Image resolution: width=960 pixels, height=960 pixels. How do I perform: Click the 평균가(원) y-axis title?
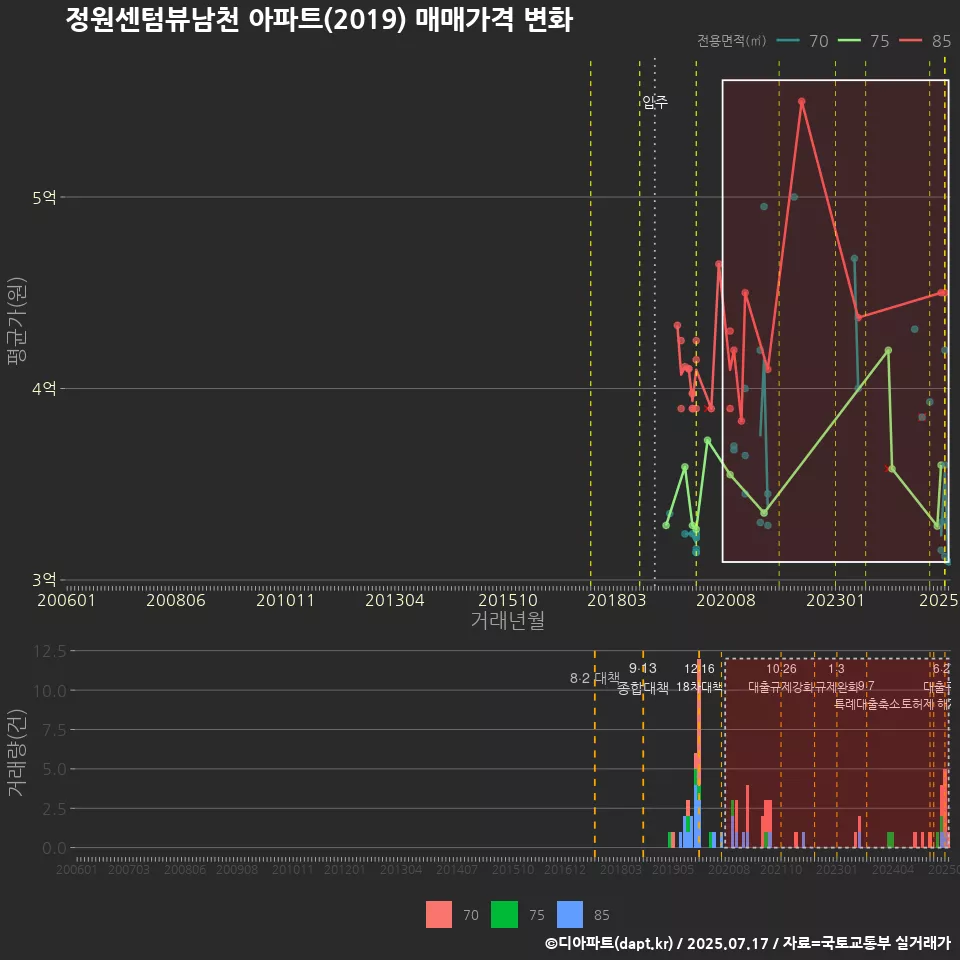tap(17, 321)
